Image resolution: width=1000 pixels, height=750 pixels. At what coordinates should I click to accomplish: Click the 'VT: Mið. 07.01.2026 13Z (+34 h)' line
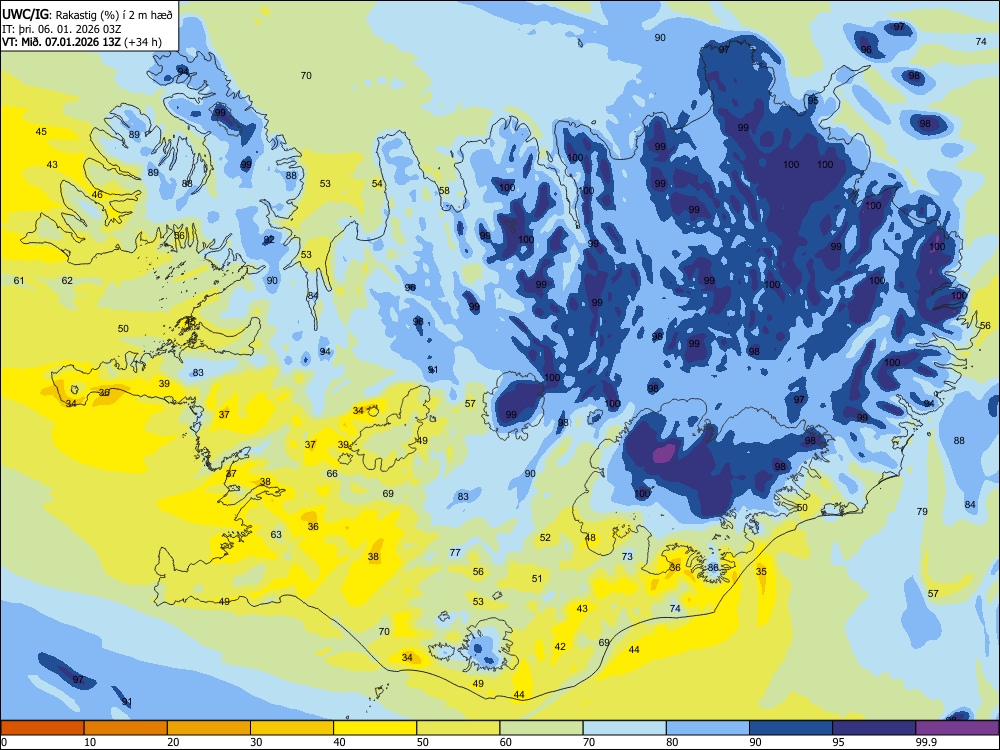(82, 42)
